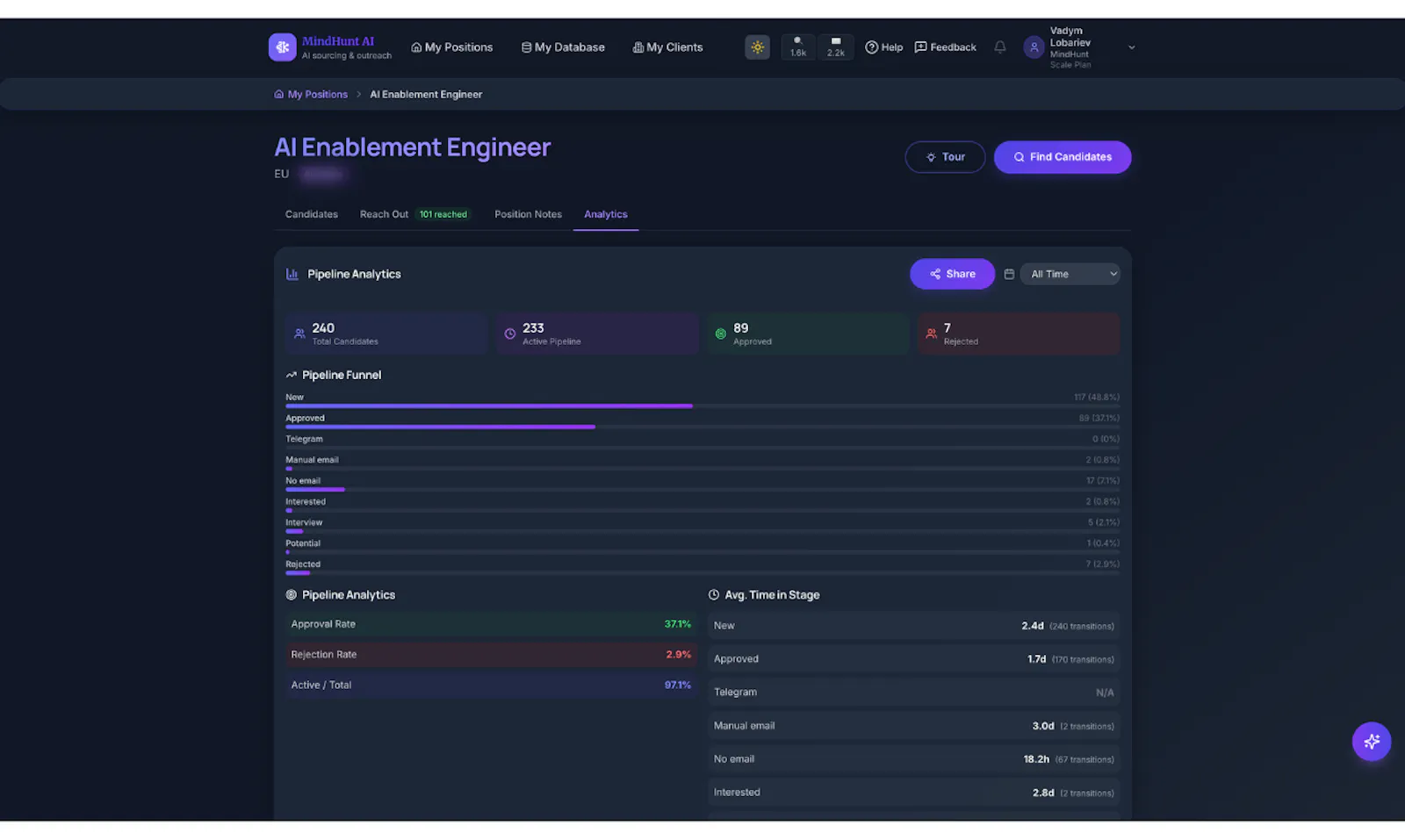Open the All Time date range dropdown
This screenshot has height=840, width=1405.
[1070, 274]
